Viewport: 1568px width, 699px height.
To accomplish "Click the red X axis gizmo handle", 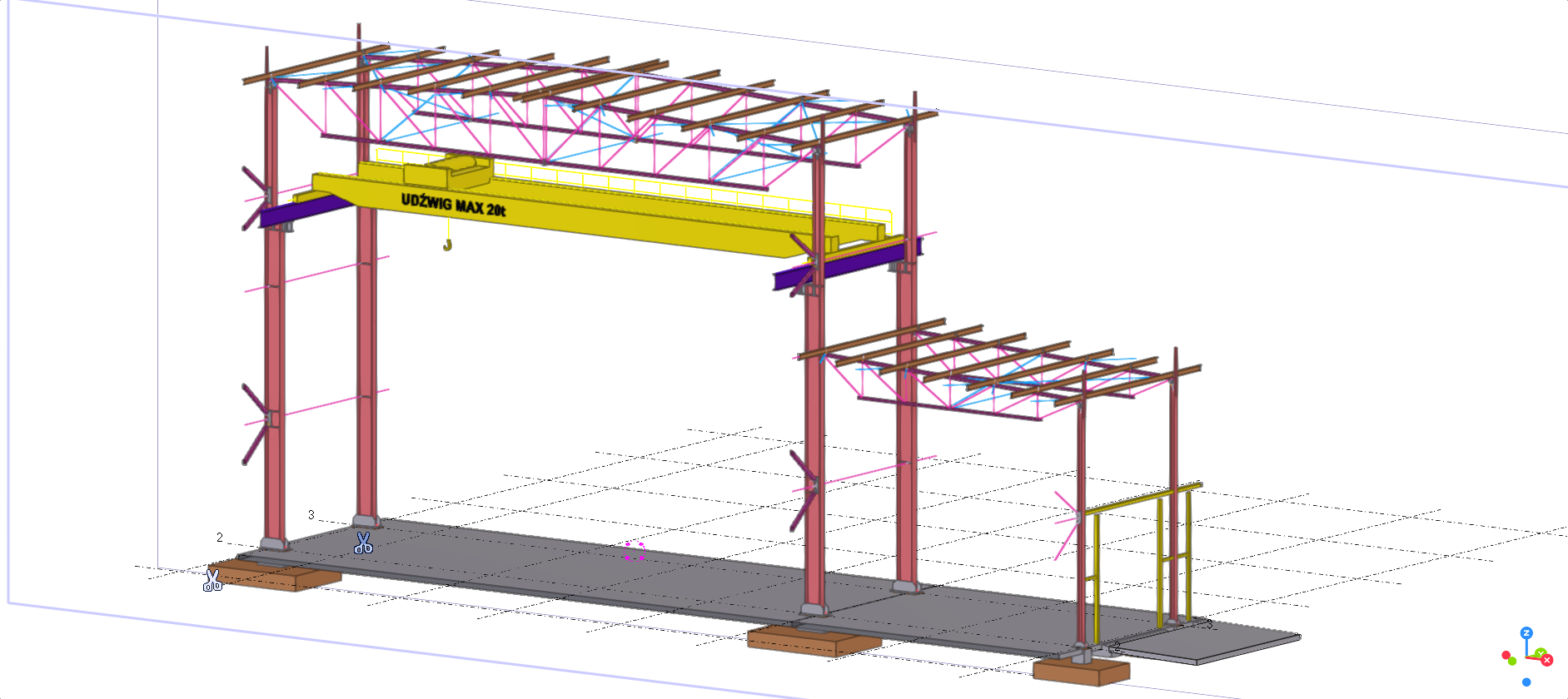I will point(1547,661).
